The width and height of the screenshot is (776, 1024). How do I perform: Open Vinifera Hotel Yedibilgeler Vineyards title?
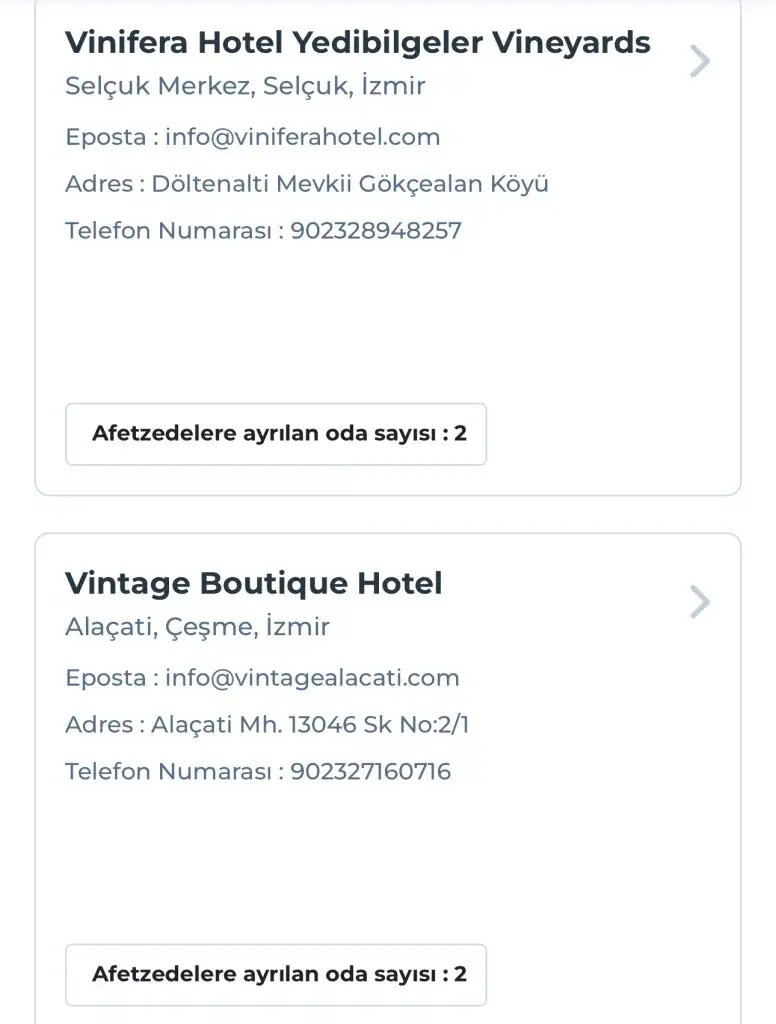pyautogui.click(x=357, y=43)
